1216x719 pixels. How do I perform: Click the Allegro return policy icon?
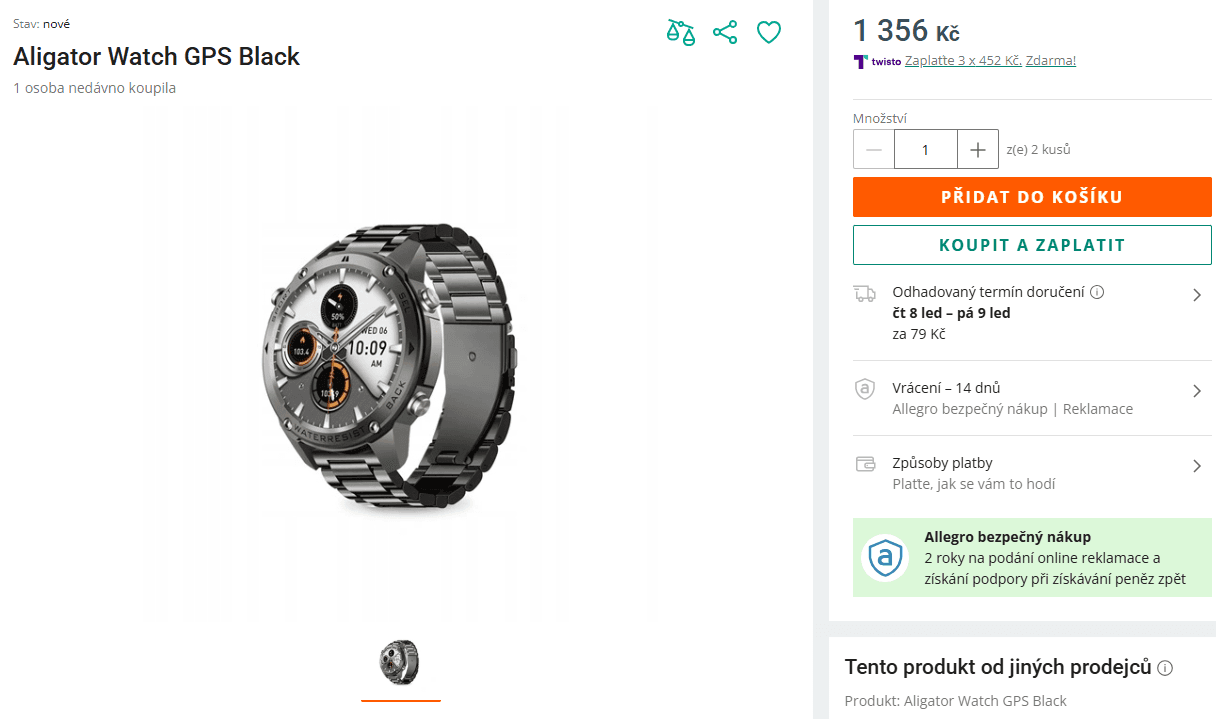864,388
